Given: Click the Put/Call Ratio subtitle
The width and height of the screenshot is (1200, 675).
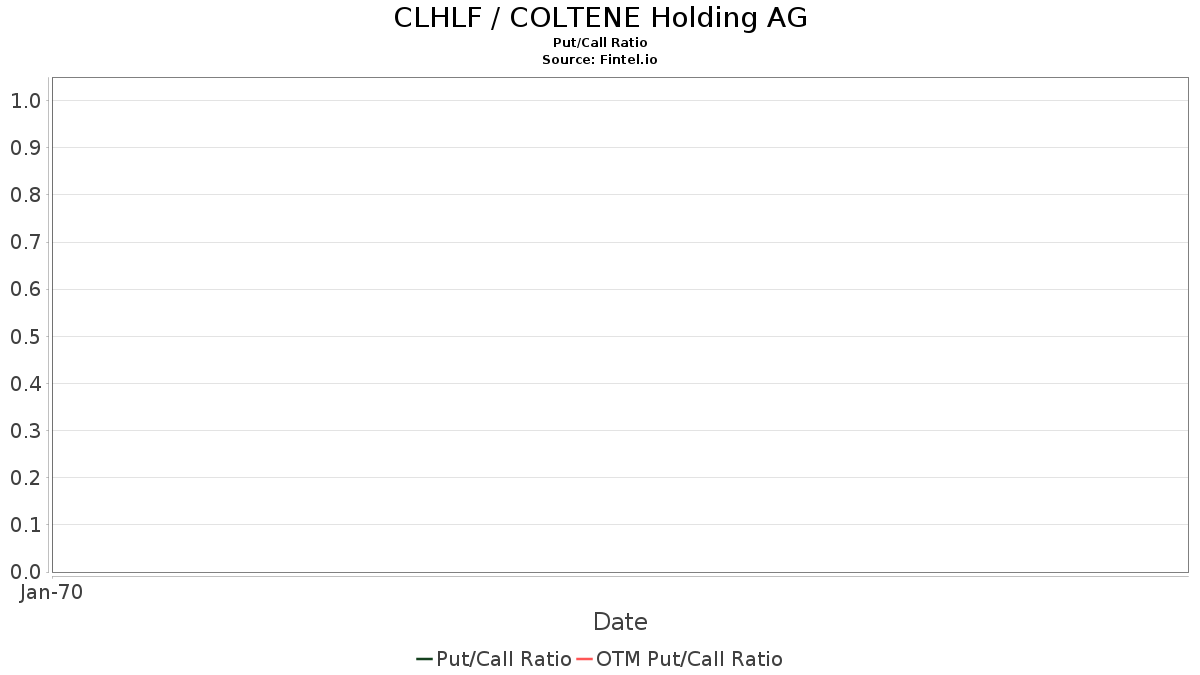Looking at the screenshot, I should pyautogui.click(x=600, y=43).
